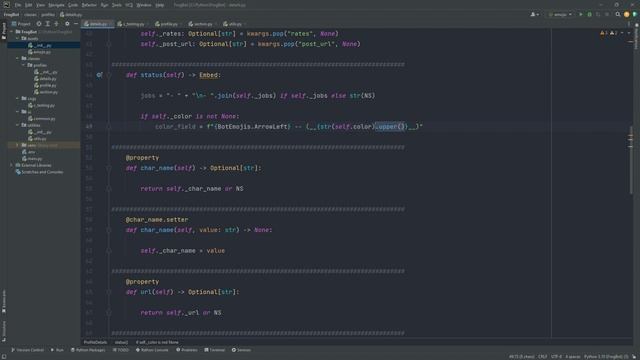
Task: Collapse the FrogBot root project folder
Action: [12, 31]
